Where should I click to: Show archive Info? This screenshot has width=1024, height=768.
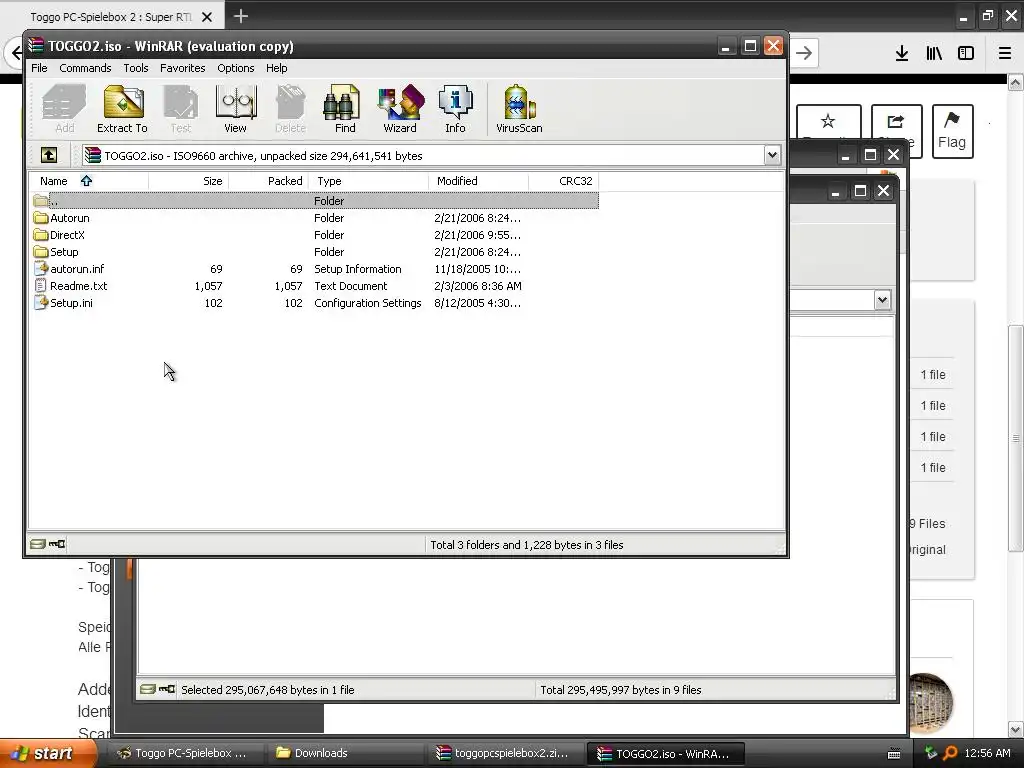click(x=455, y=109)
